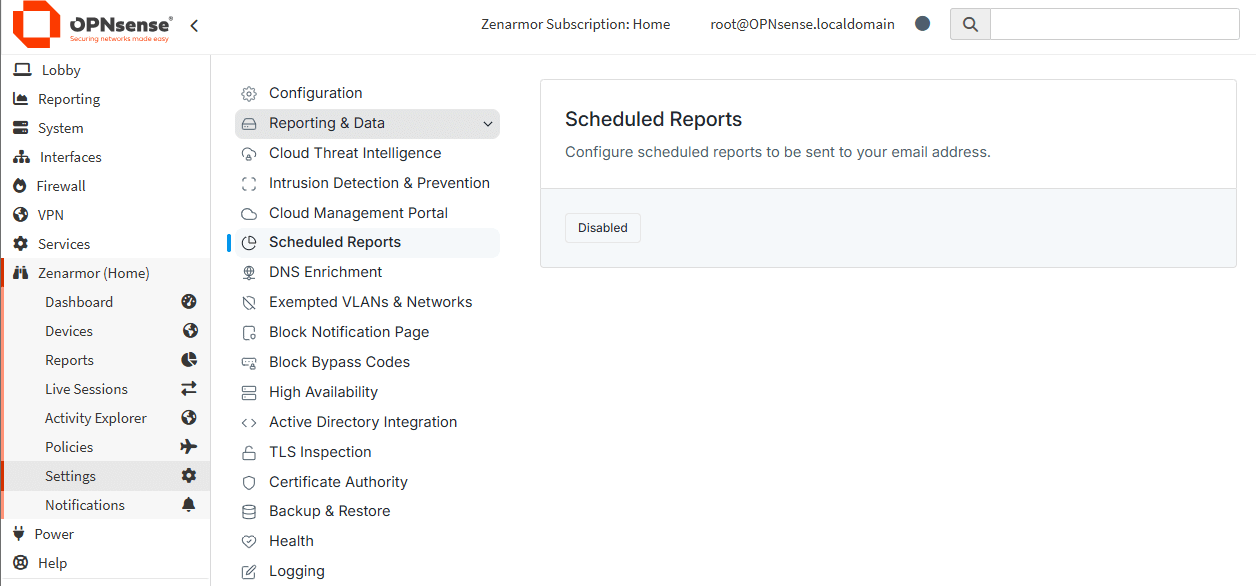
Task: Click the OPNsense logo
Action: tap(92, 25)
